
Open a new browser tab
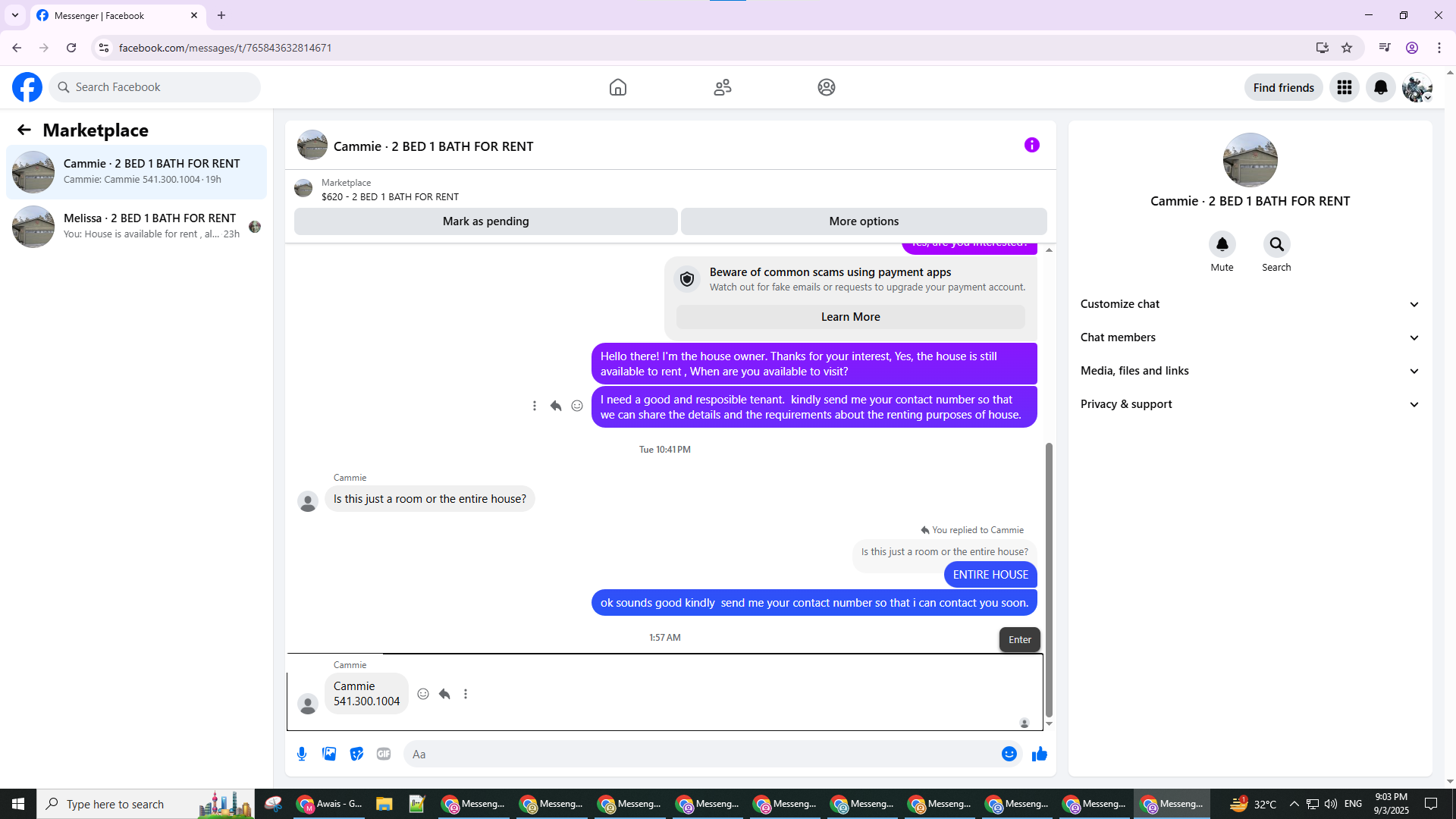pos(221,15)
